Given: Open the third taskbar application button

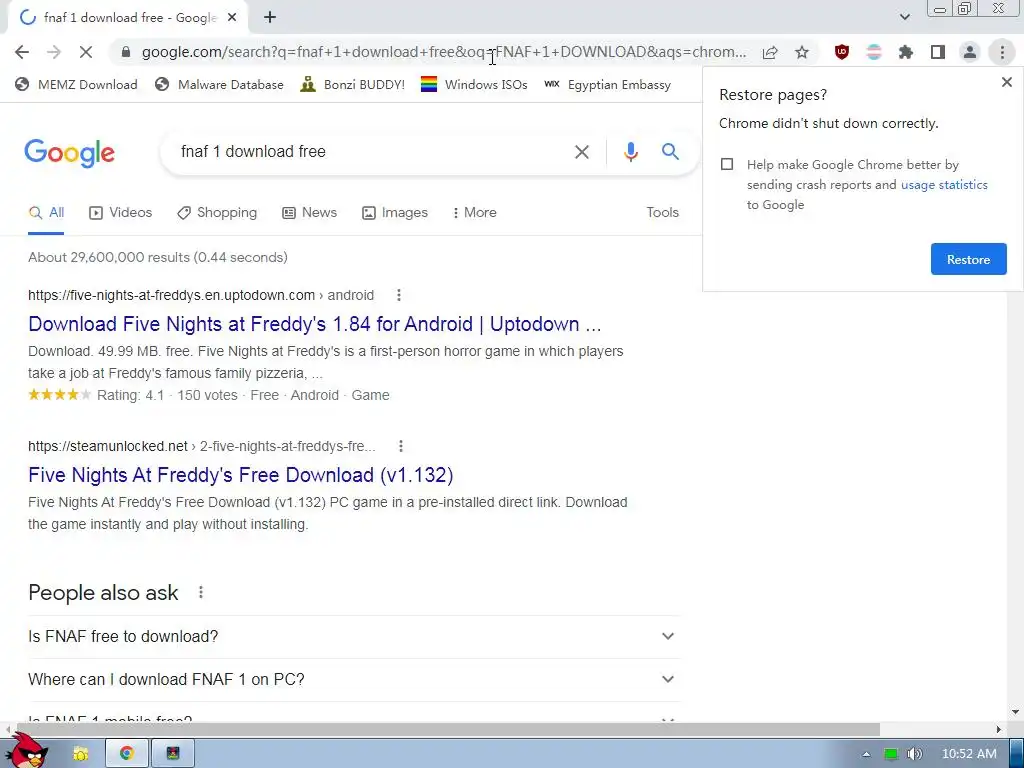Looking at the screenshot, I should (172, 754).
